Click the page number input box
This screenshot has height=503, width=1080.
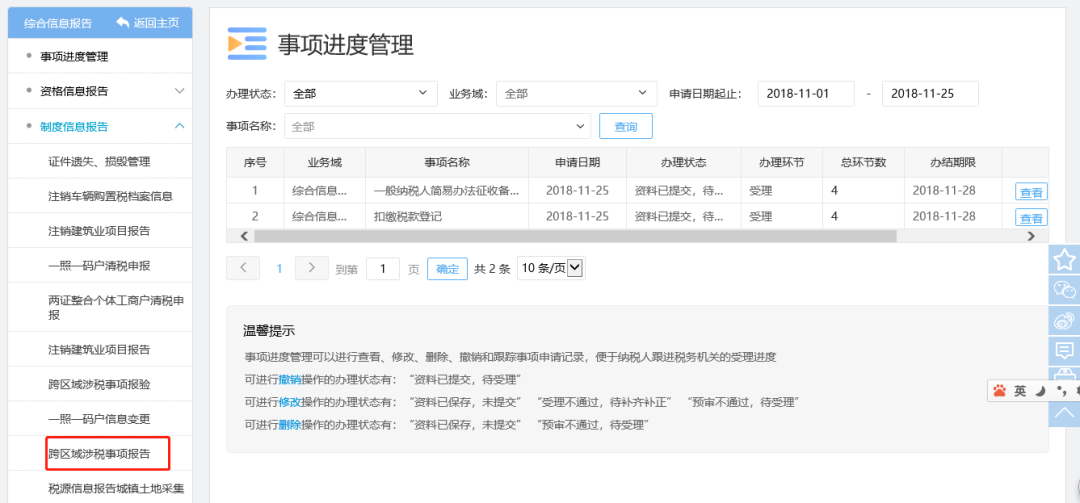click(383, 269)
